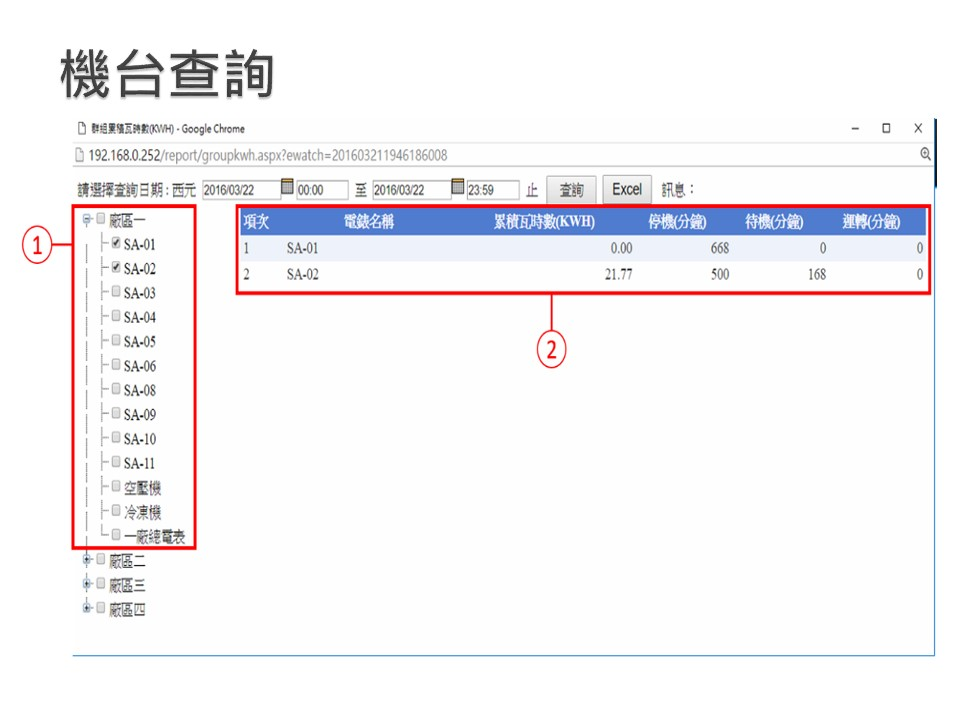Image resolution: width=960 pixels, height=720 pixels.
Task: Check the 一廠總電表 checkbox
Action: [x=117, y=535]
